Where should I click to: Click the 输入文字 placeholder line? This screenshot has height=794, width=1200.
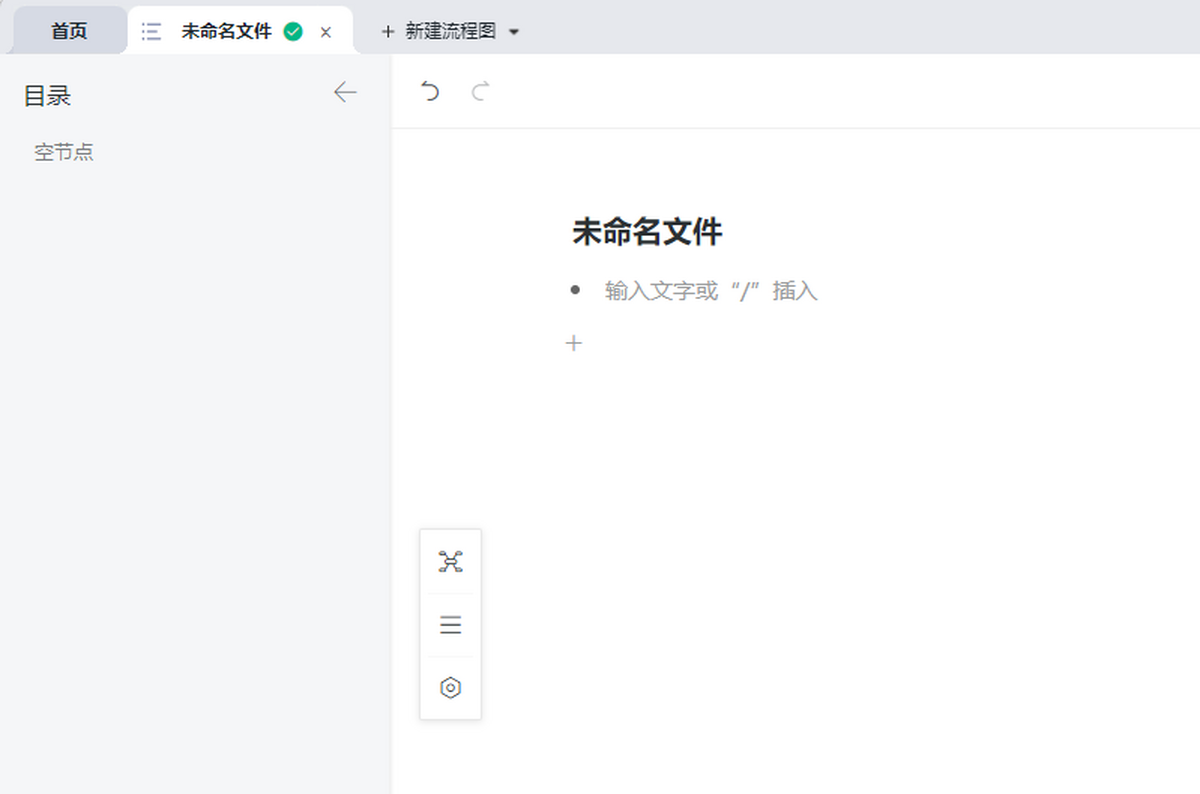(711, 291)
